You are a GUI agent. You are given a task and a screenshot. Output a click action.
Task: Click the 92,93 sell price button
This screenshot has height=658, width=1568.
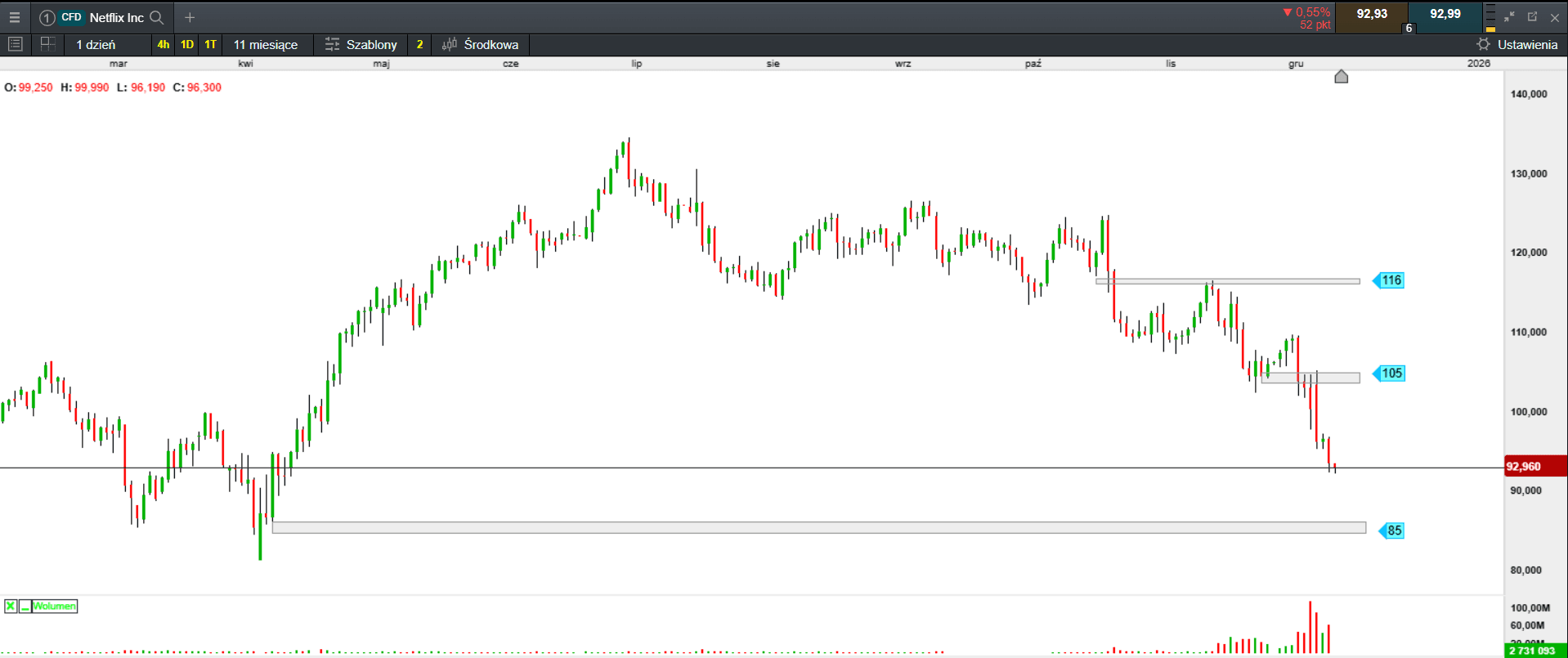coord(1371,14)
